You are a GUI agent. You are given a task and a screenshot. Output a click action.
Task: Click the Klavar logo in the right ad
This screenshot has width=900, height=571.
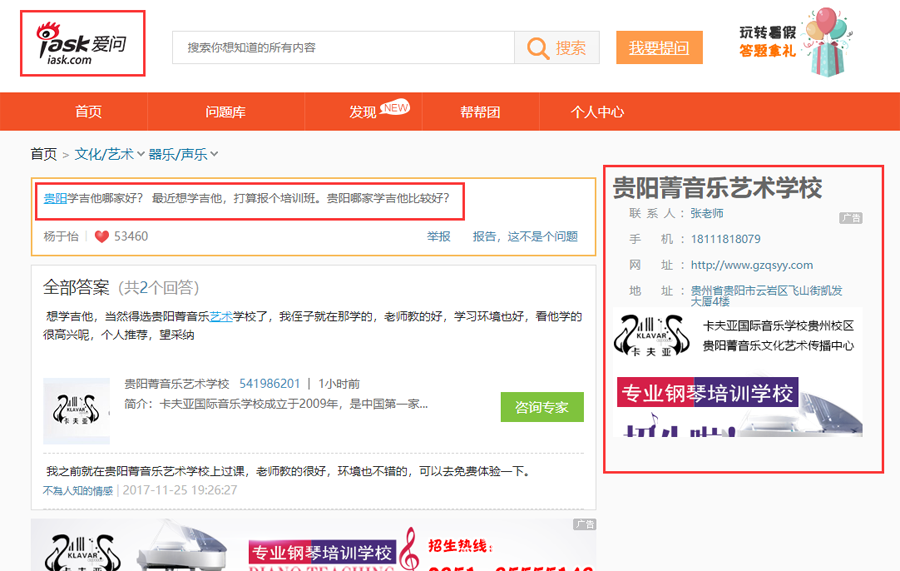pos(651,335)
